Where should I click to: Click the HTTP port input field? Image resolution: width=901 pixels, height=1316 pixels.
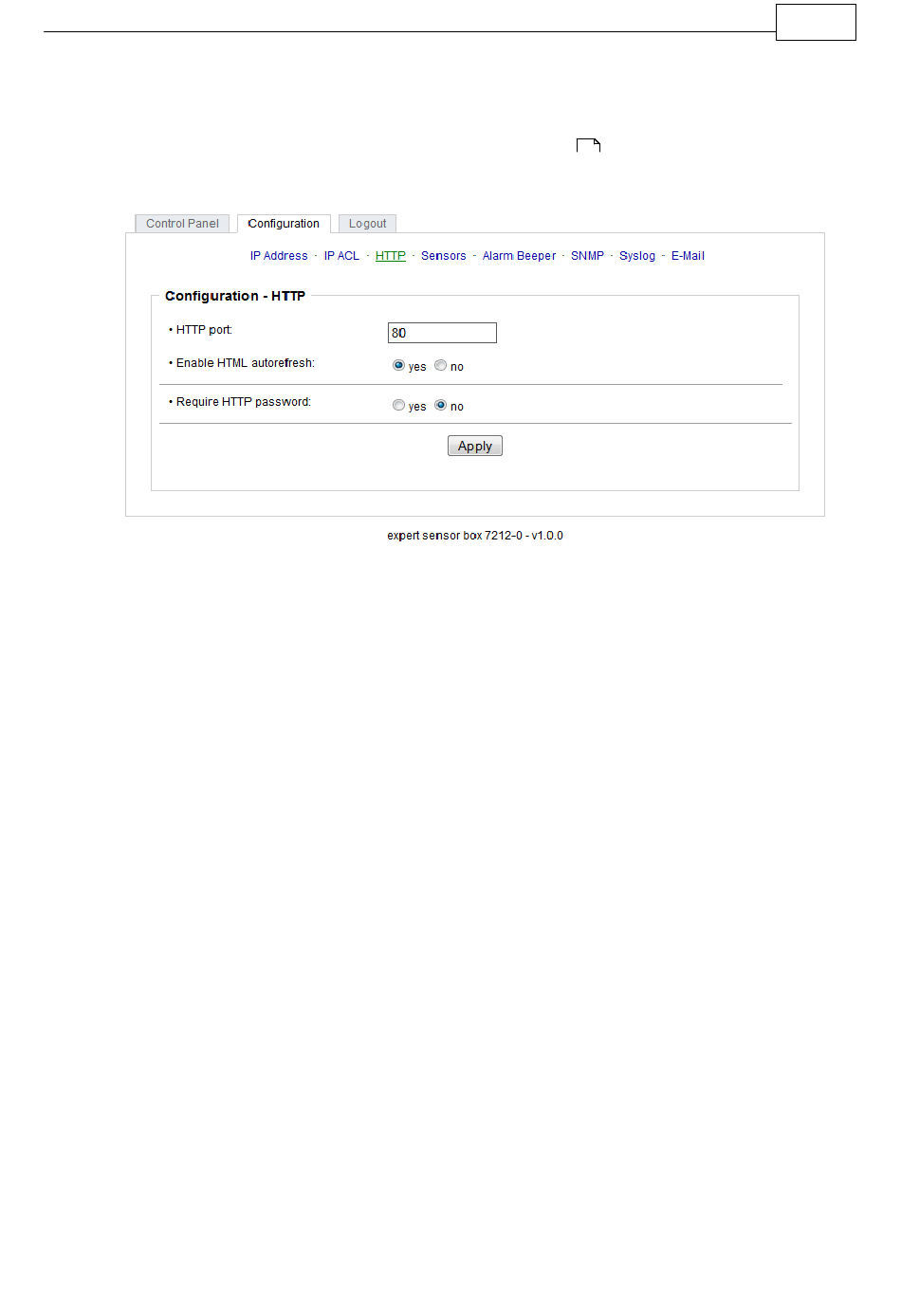(442, 333)
